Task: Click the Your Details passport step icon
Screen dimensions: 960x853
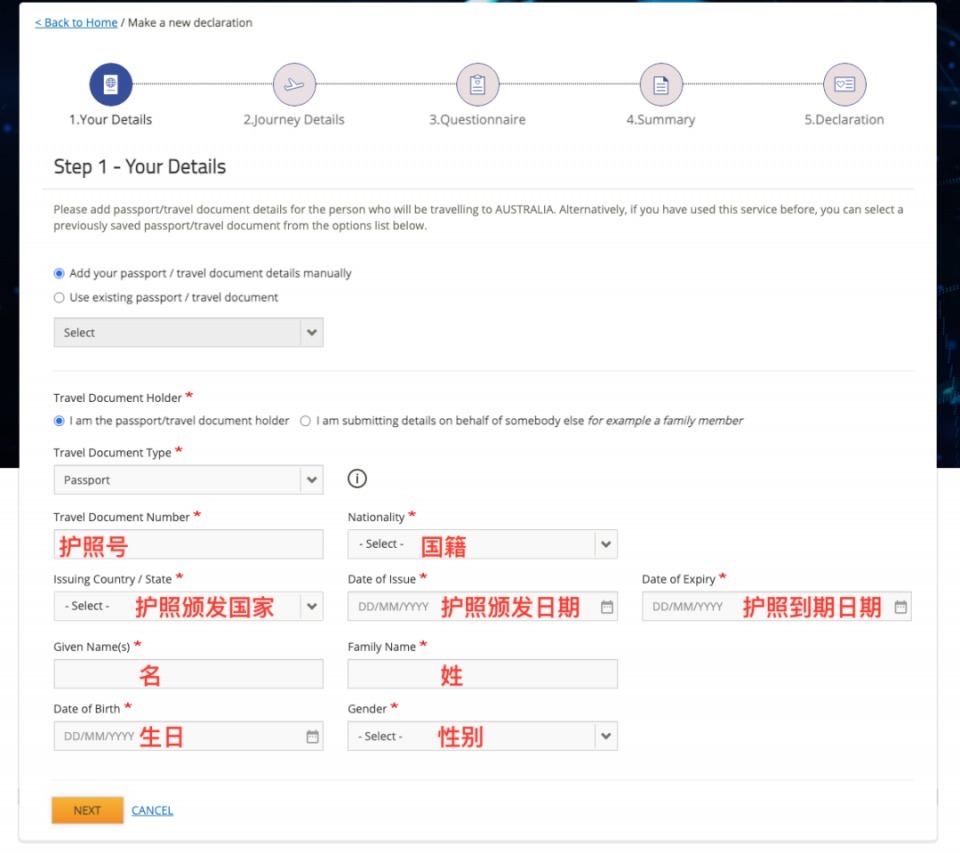Action: [x=110, y=85]
